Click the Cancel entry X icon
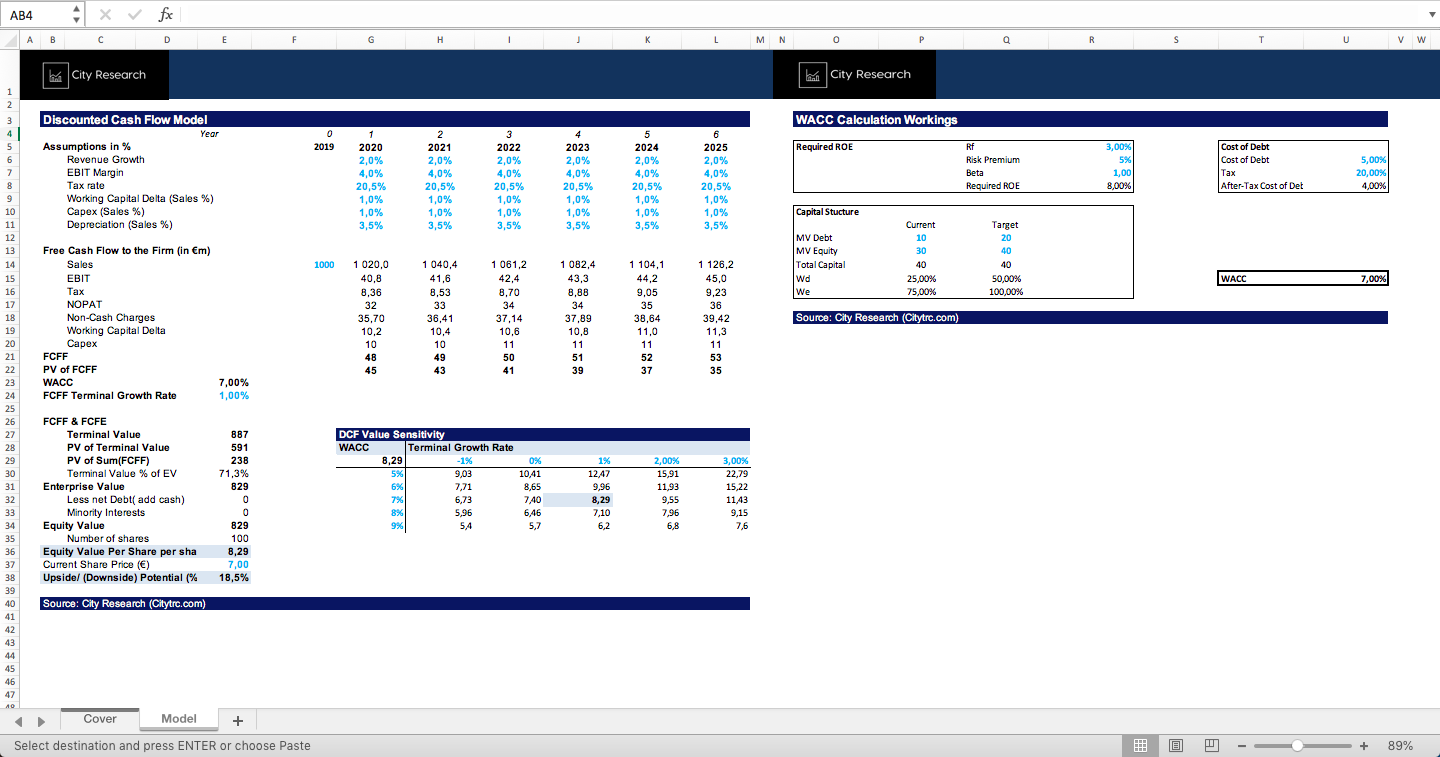This screenshot has height=757, width=1440. point(105,14)
